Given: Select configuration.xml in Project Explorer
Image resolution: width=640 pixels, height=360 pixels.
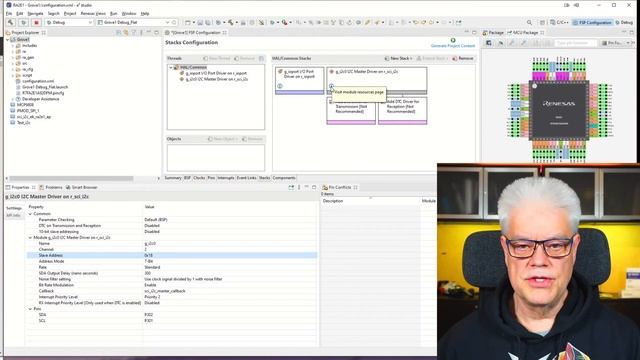Looking at the screenshot, I should click(38, 81).
